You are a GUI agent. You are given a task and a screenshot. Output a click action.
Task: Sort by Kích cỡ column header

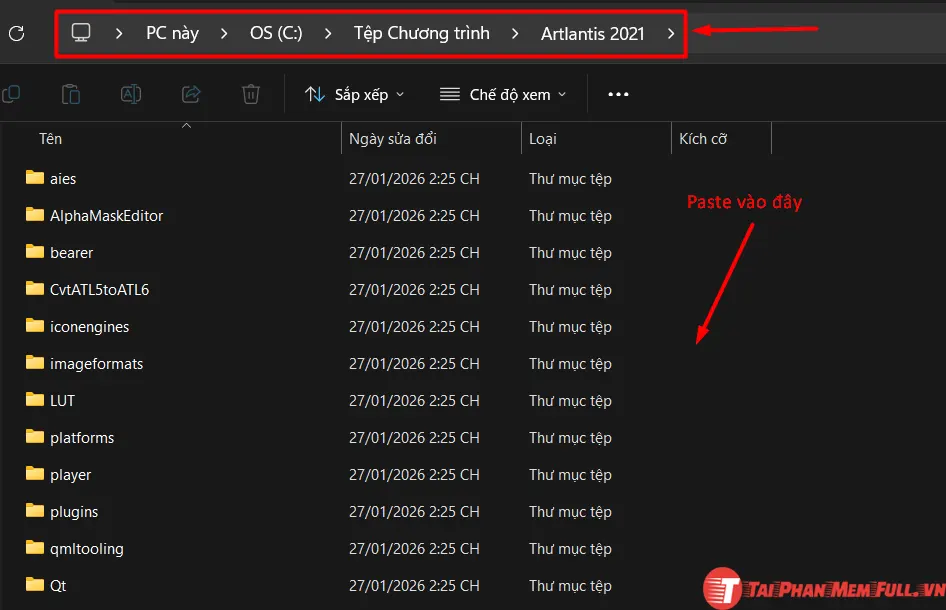tap(702, 139)
